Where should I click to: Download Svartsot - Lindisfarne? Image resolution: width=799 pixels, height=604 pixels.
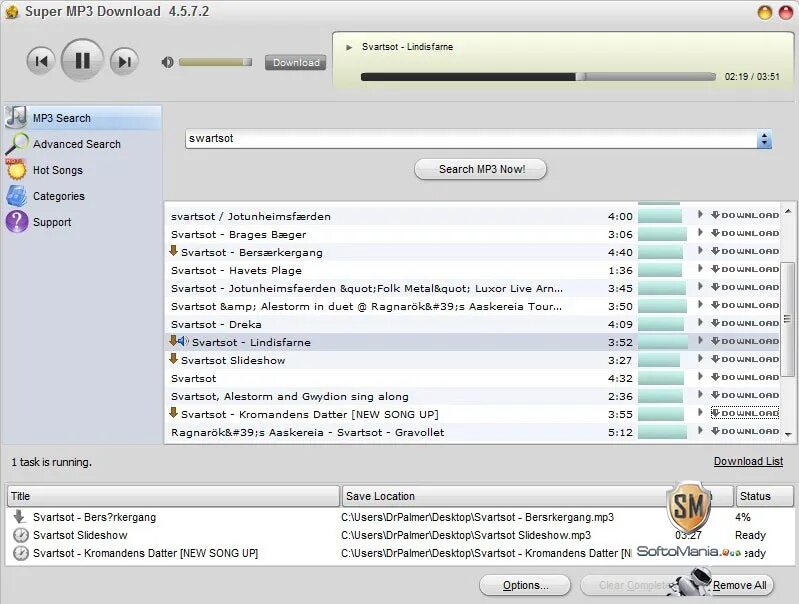pyautogui.click(x=745, y=342)
